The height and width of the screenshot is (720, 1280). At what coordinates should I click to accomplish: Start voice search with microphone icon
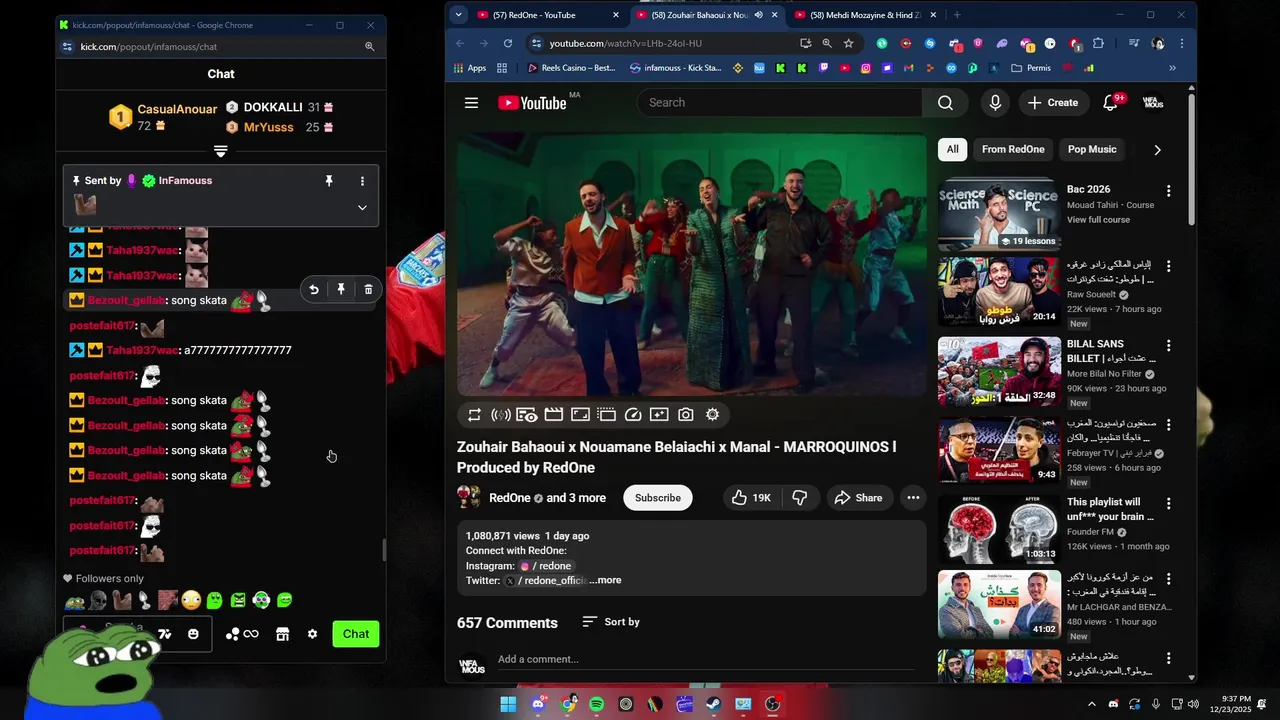coord(995,103)
